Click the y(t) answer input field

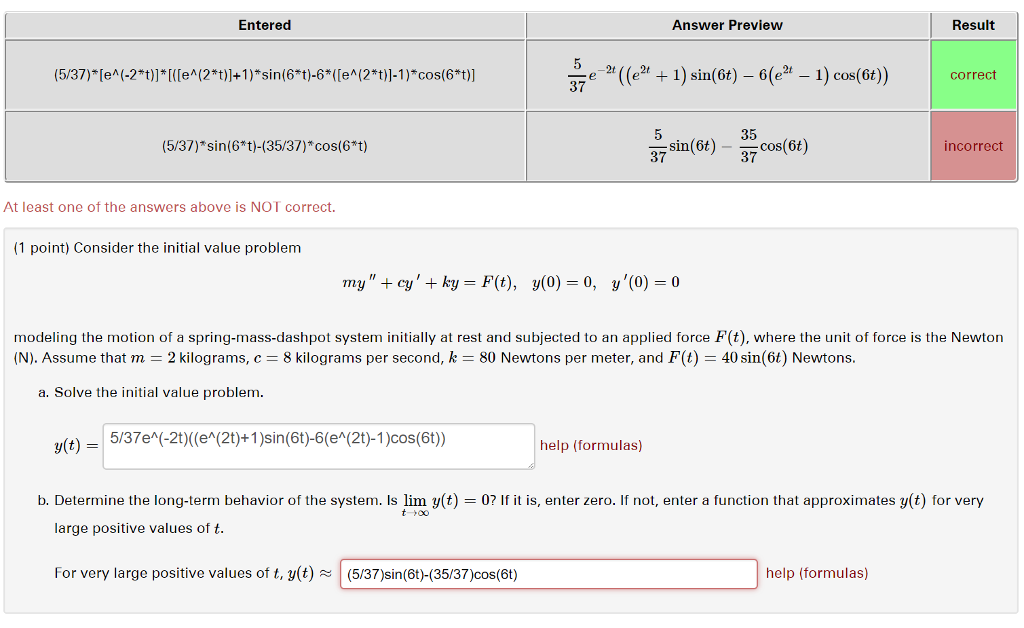pyautogui.click(x=318, y=446)
